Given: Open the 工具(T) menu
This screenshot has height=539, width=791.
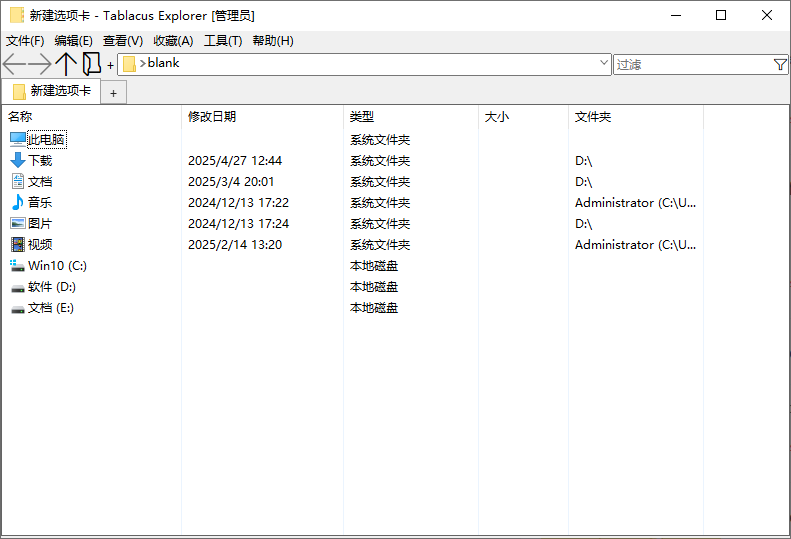Looking at the screenshot, I should [x=223, y=41].
